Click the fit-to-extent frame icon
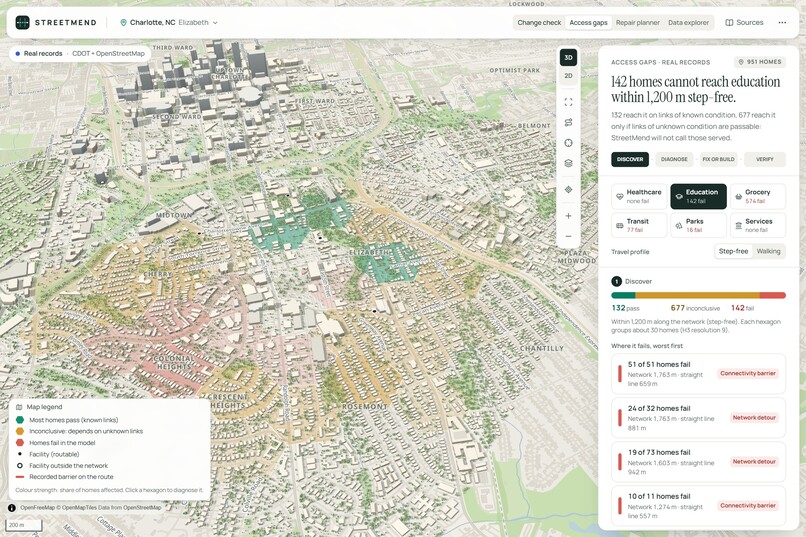The width and height of the screenshot is (806, 537). tap(568, 102)
